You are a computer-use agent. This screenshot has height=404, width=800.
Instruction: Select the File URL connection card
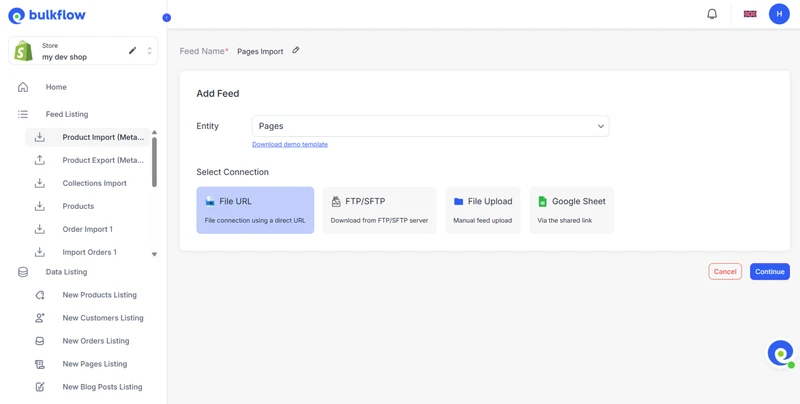[255, 210]
